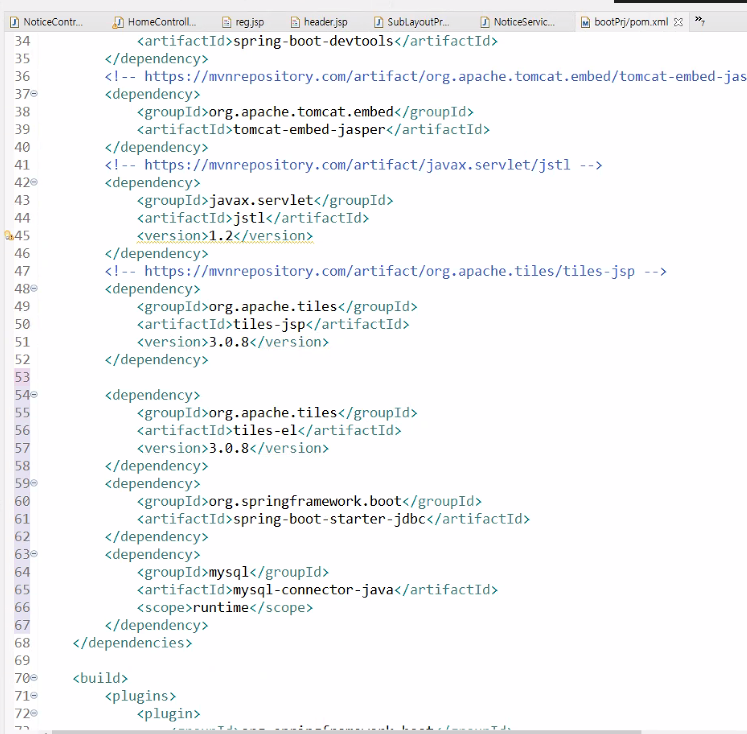Click the spring-boot-starter-jdbc artifactId
Image resolution: width=747 pixels, height=734 pixels.
pos(329,519)
